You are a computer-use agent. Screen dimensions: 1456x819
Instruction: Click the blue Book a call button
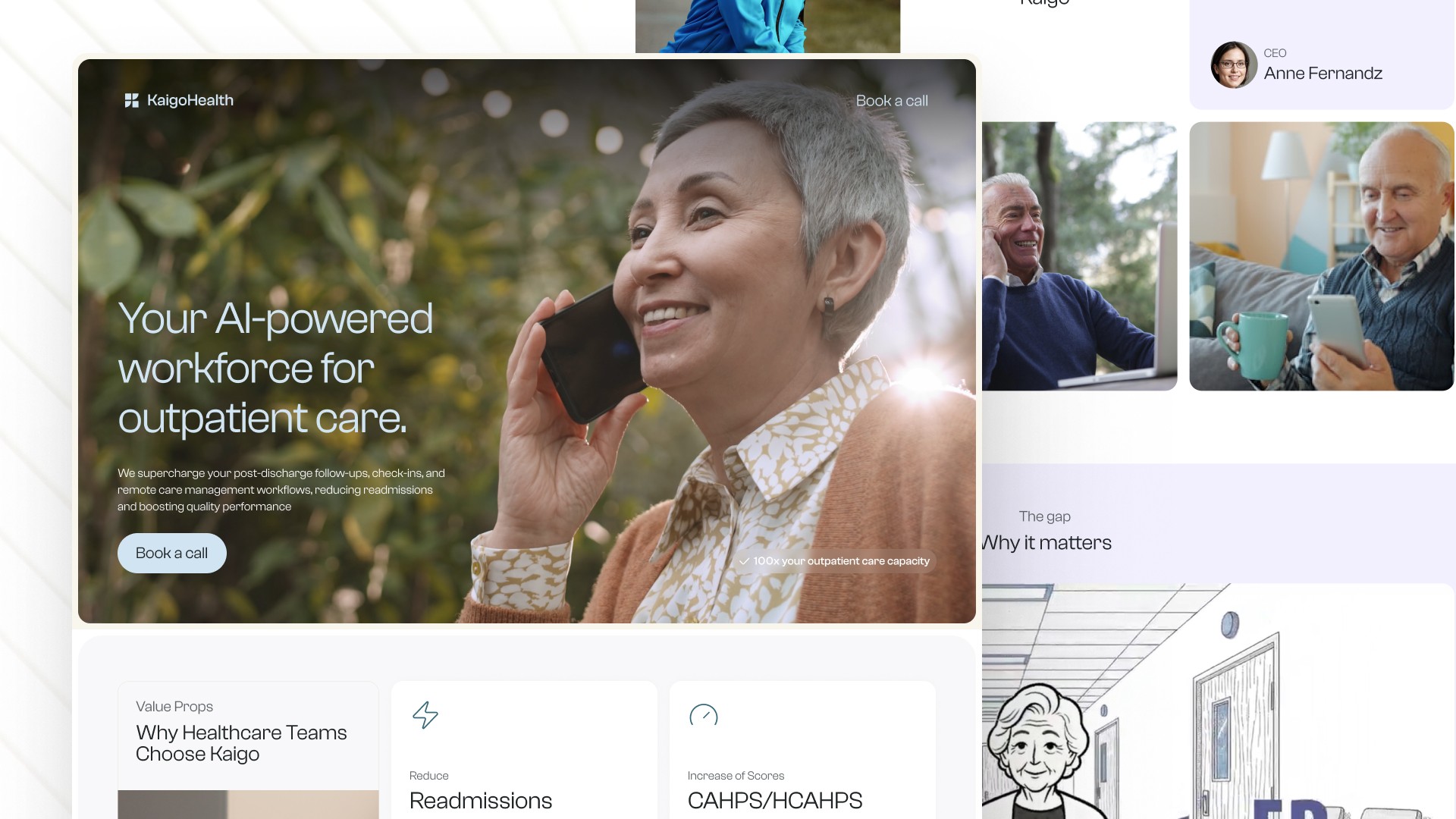(x=172, y=553)
